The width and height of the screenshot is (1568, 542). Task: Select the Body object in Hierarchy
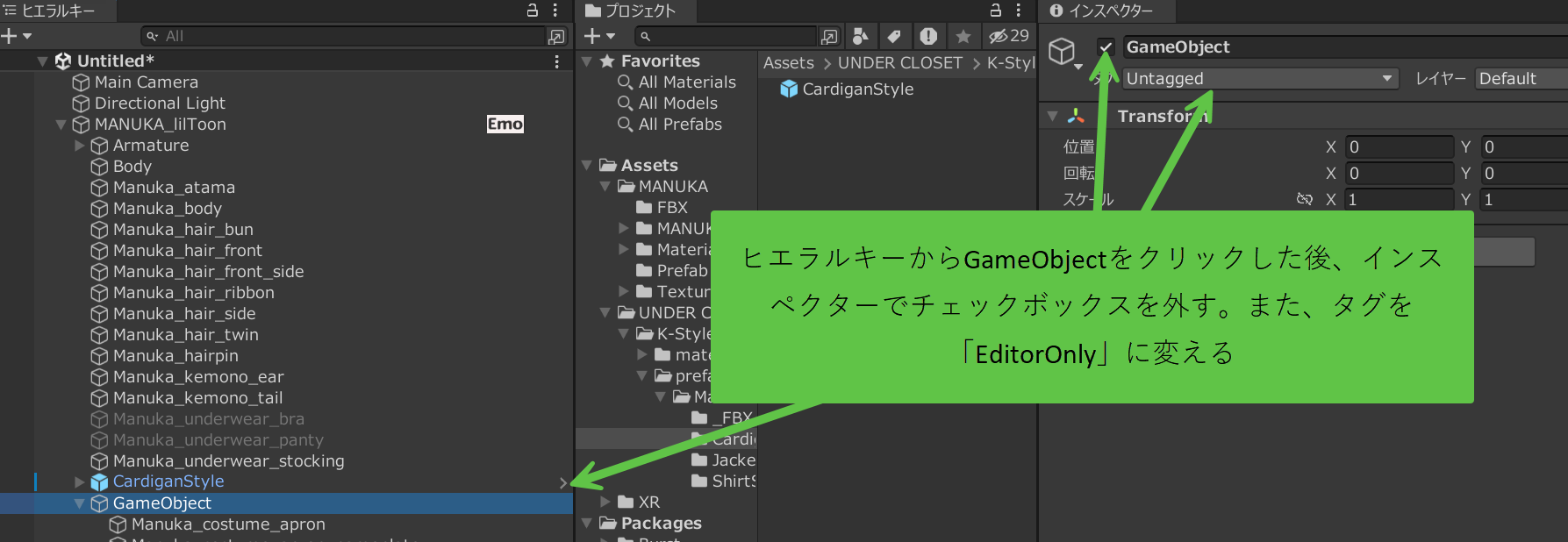coord(132,167)
